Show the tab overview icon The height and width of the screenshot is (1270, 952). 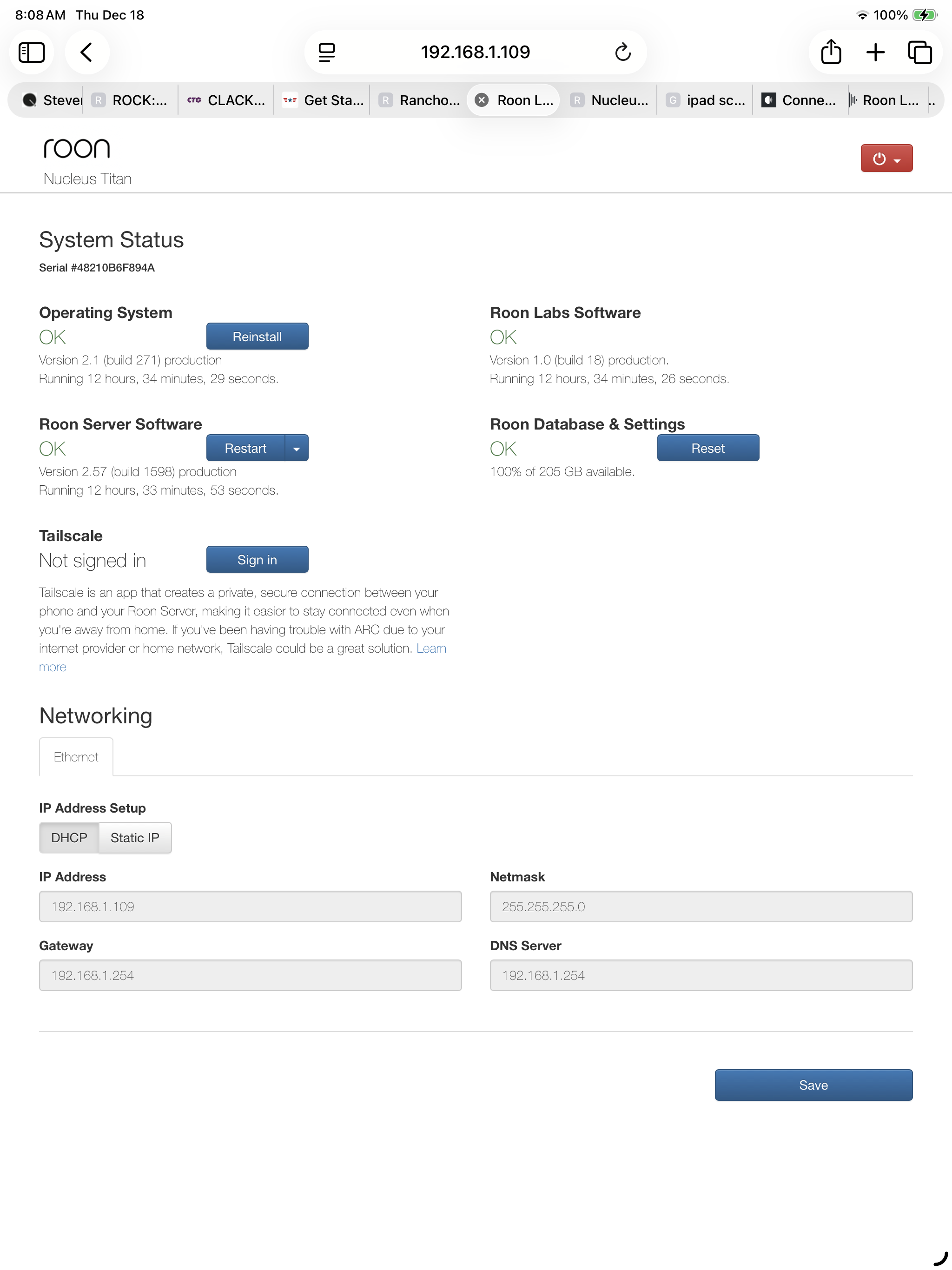[x=919, y=52]
